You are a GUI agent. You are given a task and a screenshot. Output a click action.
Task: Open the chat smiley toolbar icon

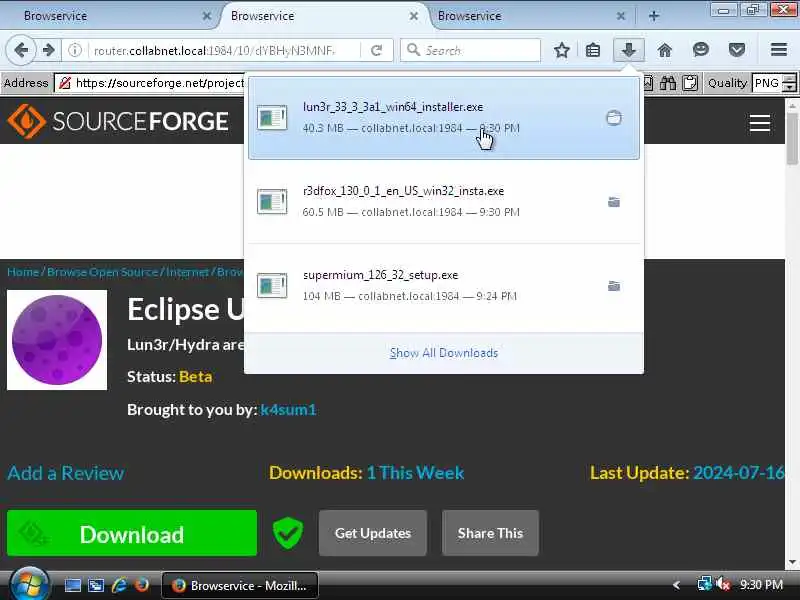[701, 50]
